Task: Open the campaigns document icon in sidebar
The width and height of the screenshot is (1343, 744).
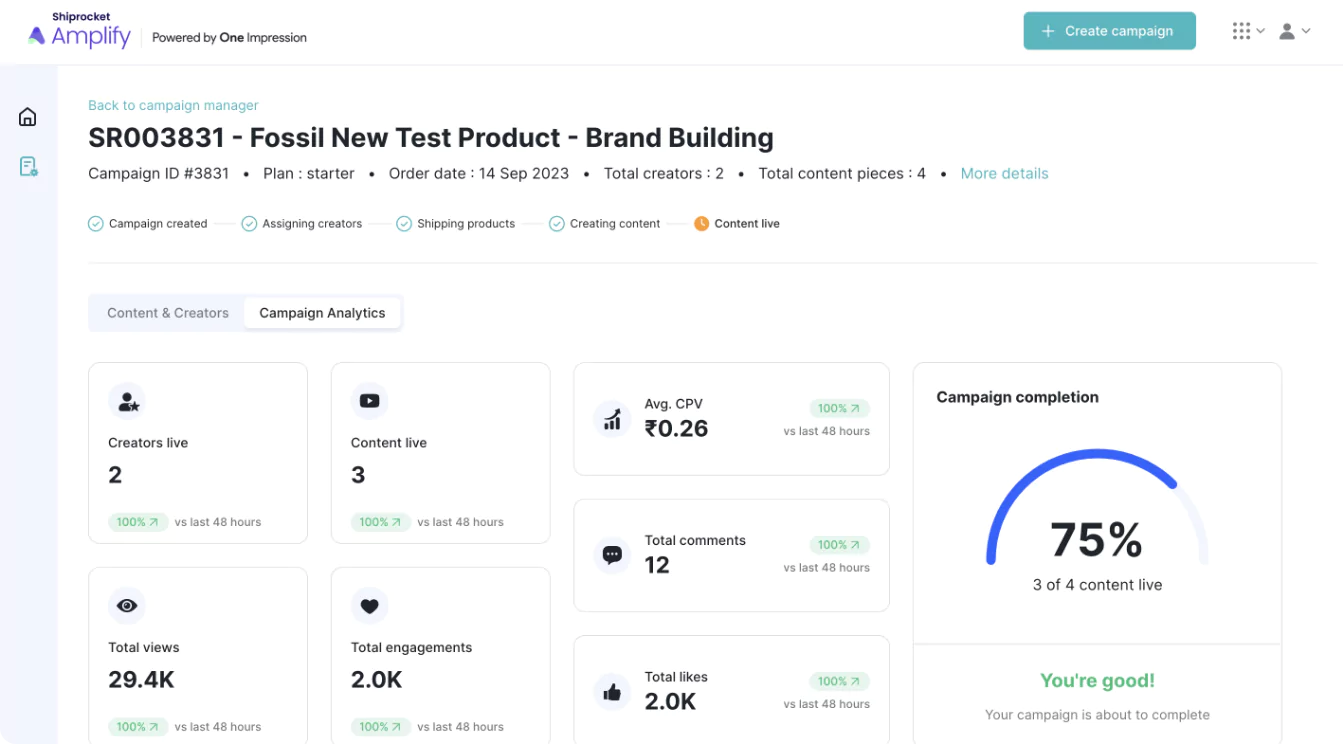Action: (28, 166)
